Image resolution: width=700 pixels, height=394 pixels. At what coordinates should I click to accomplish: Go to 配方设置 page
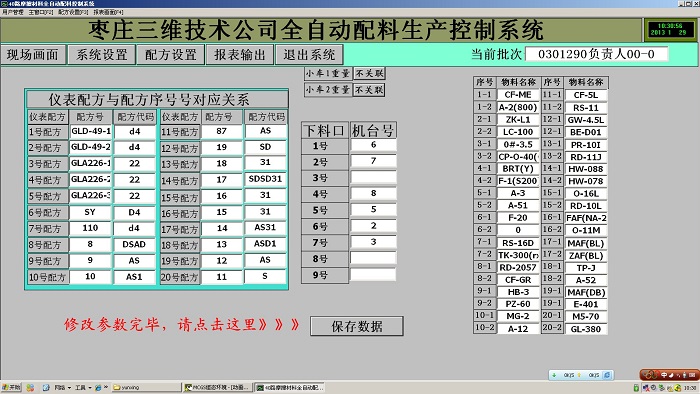(171, 54)
